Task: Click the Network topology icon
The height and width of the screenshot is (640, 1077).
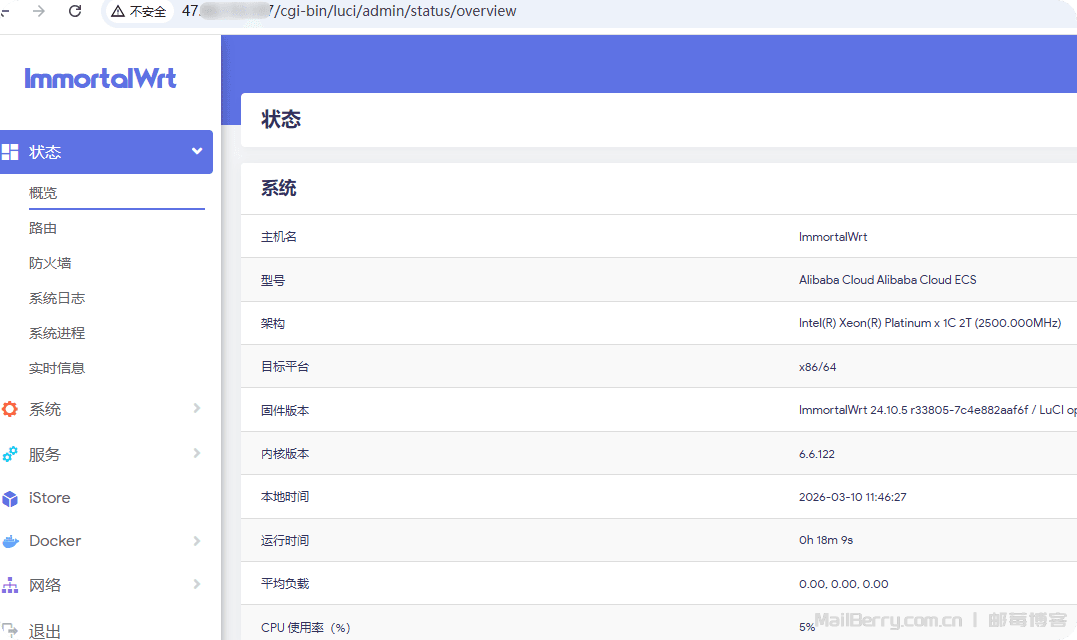Action: pyautogui.click(x=10, y=585)
